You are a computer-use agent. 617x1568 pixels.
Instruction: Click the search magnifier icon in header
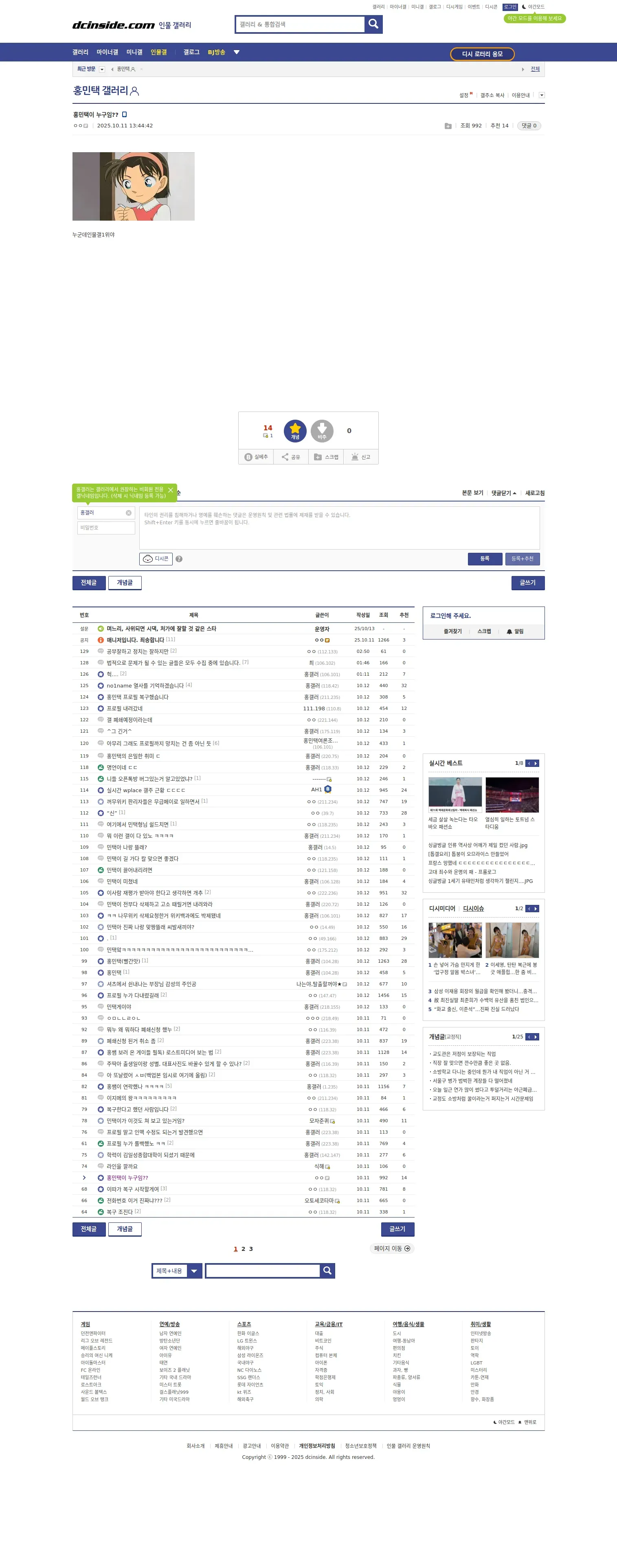(x=373, y=24)
